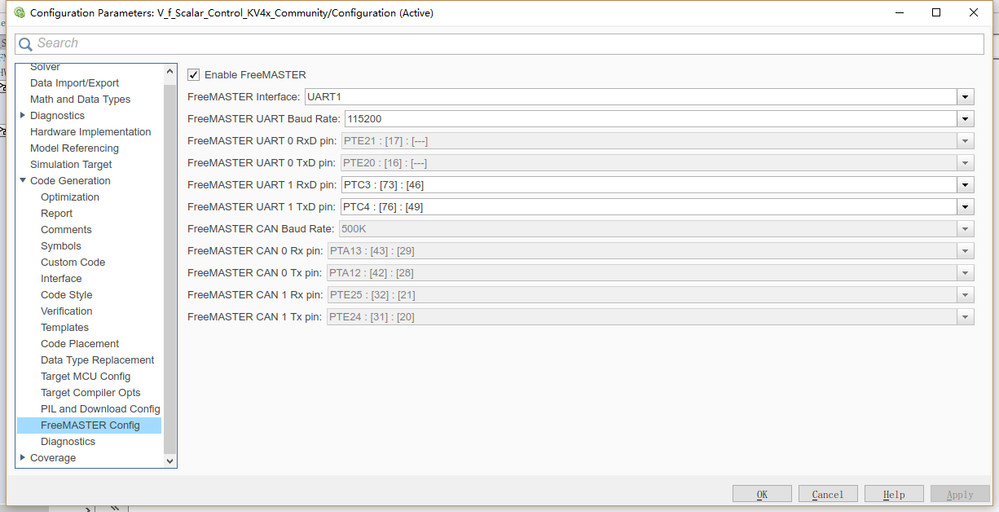Image resolution: width=999 pixels, height=512 pixels.
Task: Open FreeMASTER UART 1 RxD pin dropdown
Action: click(x=965, y=185)
